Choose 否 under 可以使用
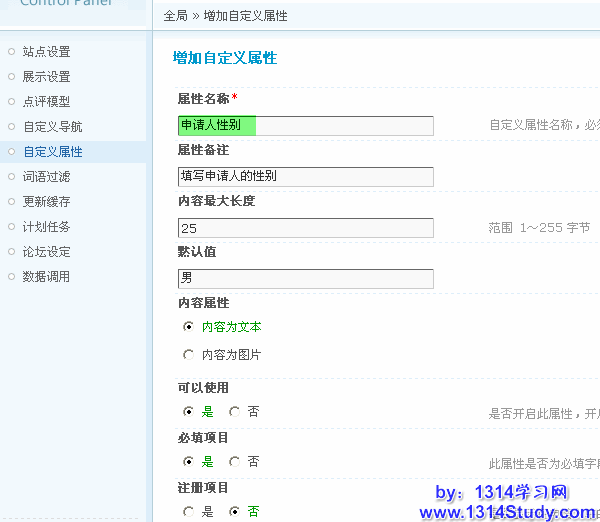The height and width of the screenshot is (522, 600). tap(234, 412)
